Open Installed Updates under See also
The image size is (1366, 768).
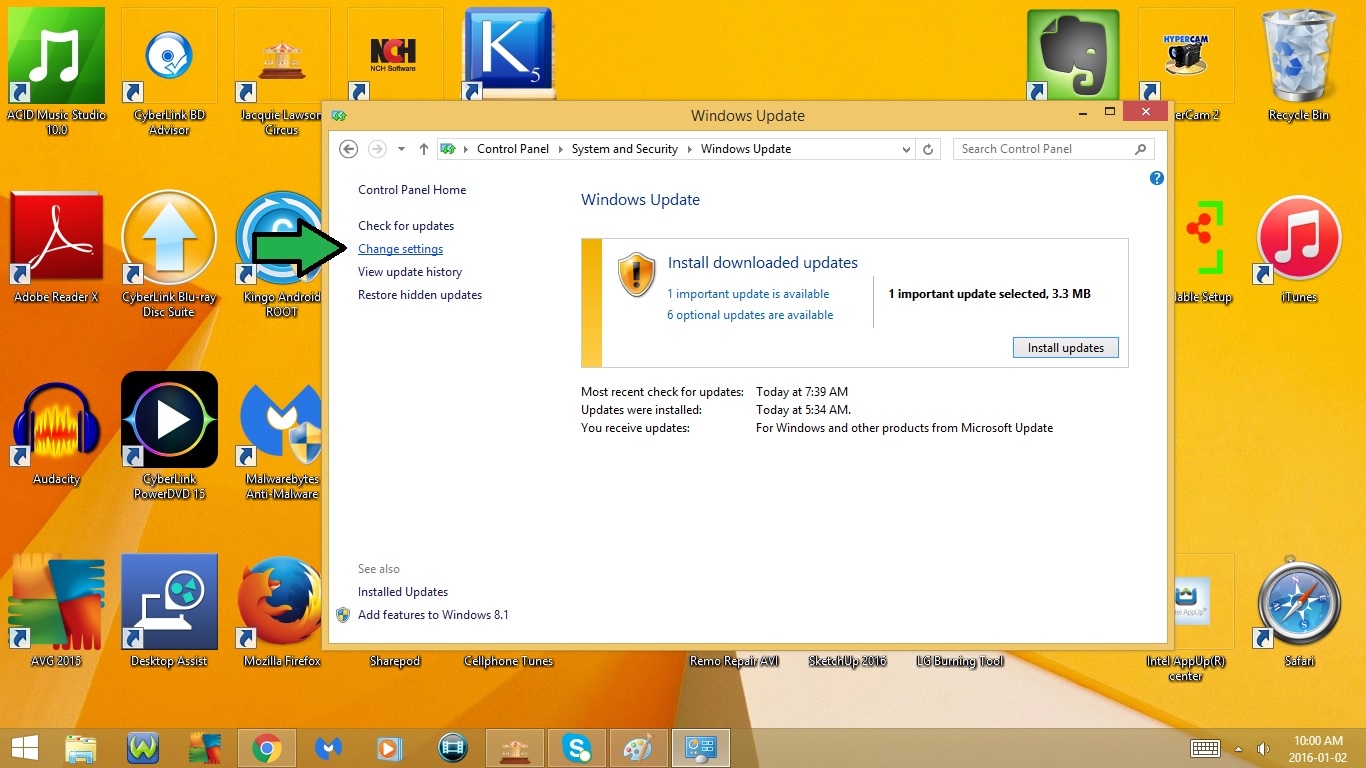403,592
